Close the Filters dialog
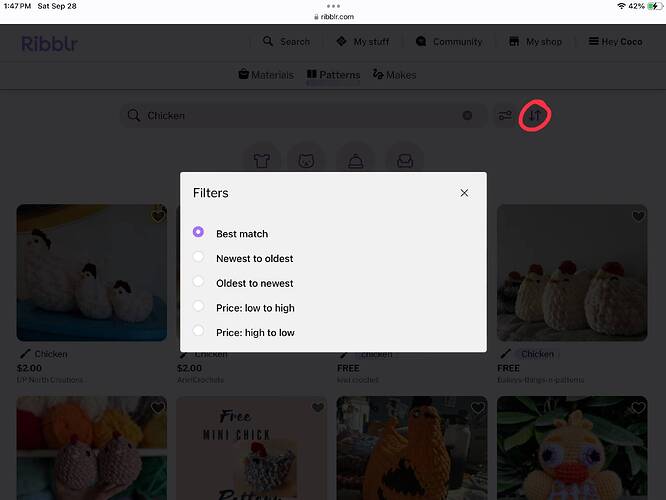 464,193
